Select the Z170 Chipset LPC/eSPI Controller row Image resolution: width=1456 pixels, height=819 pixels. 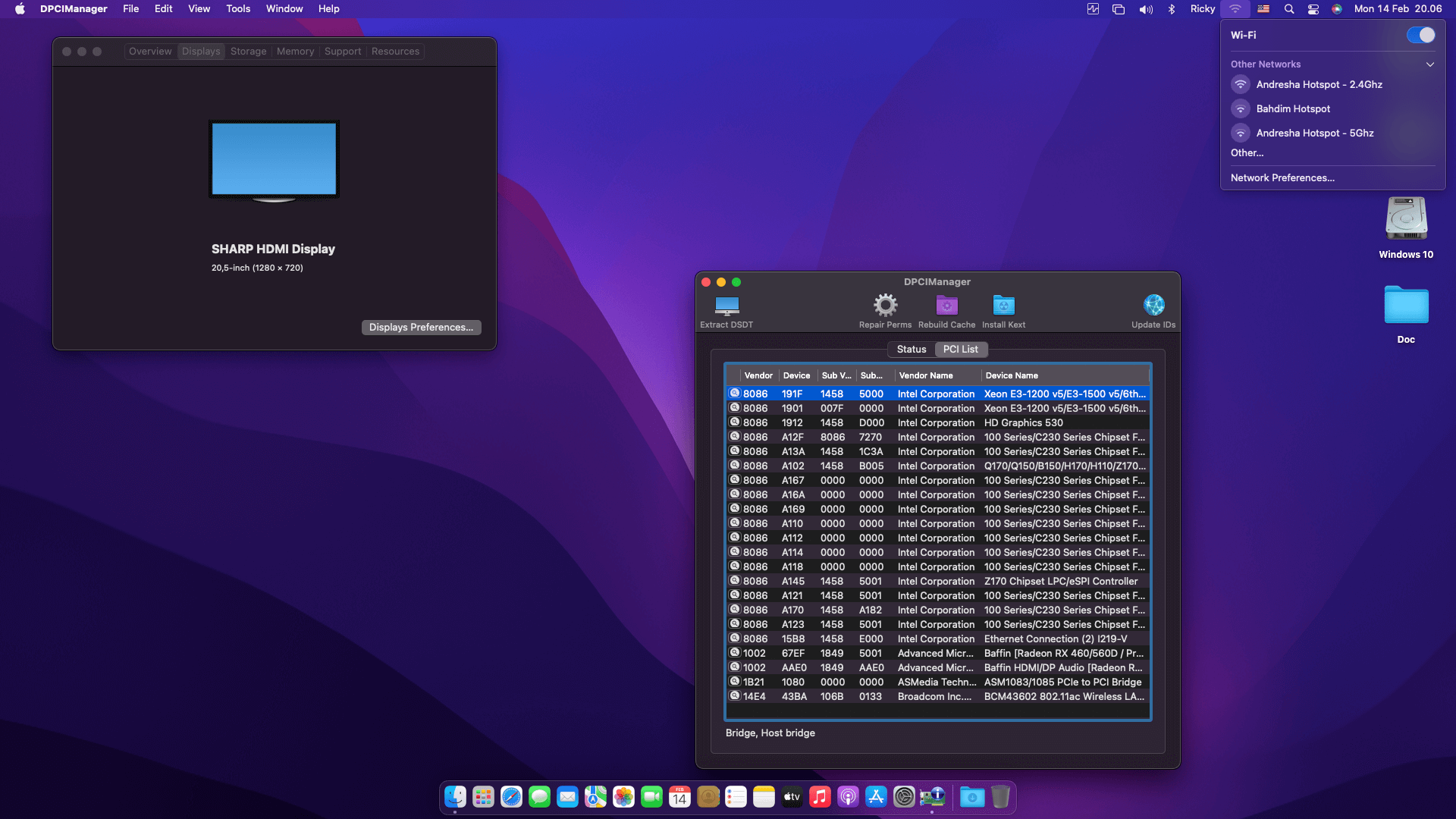(937, 581)
